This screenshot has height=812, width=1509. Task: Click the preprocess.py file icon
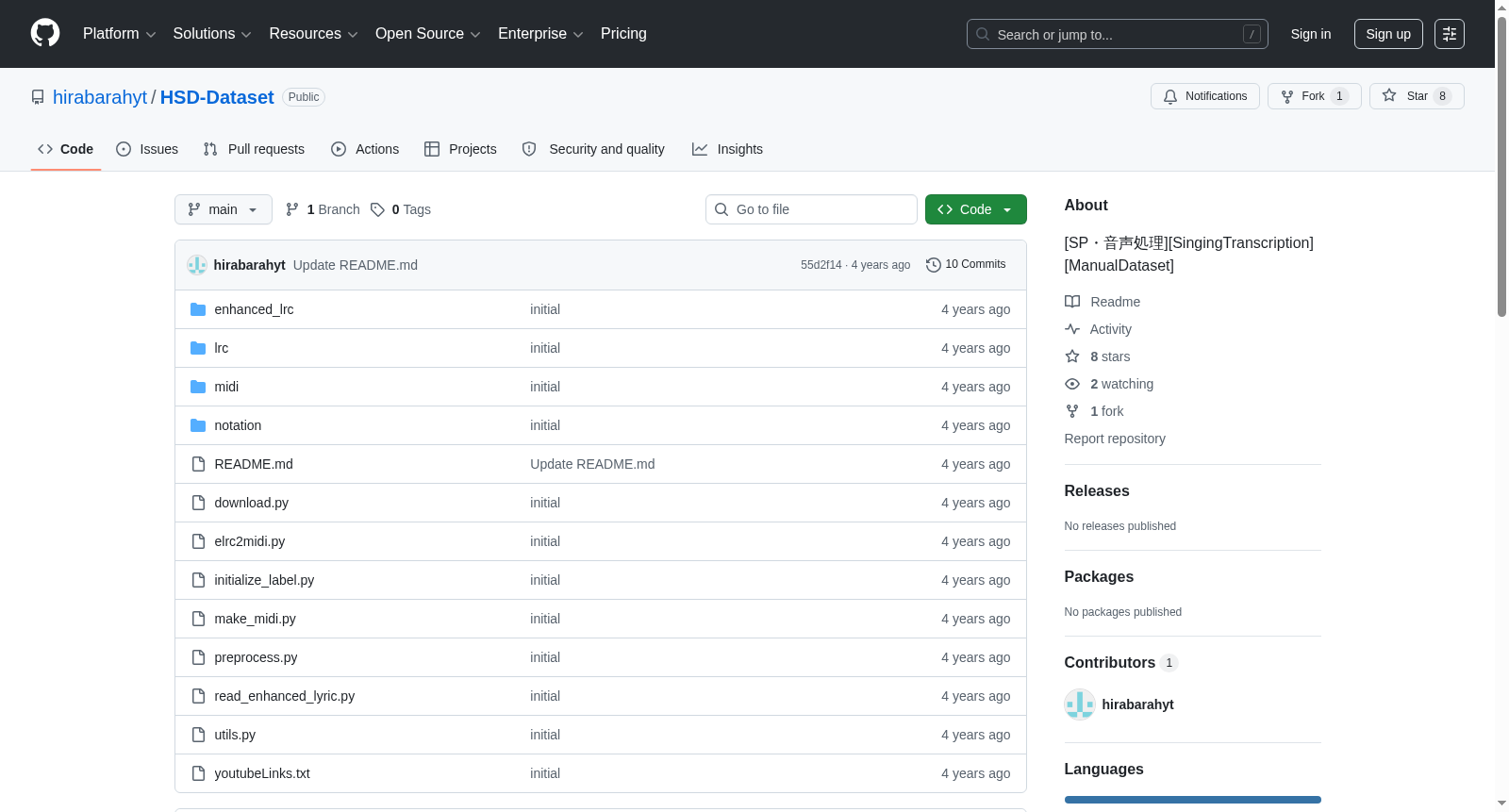click(198, 657)
